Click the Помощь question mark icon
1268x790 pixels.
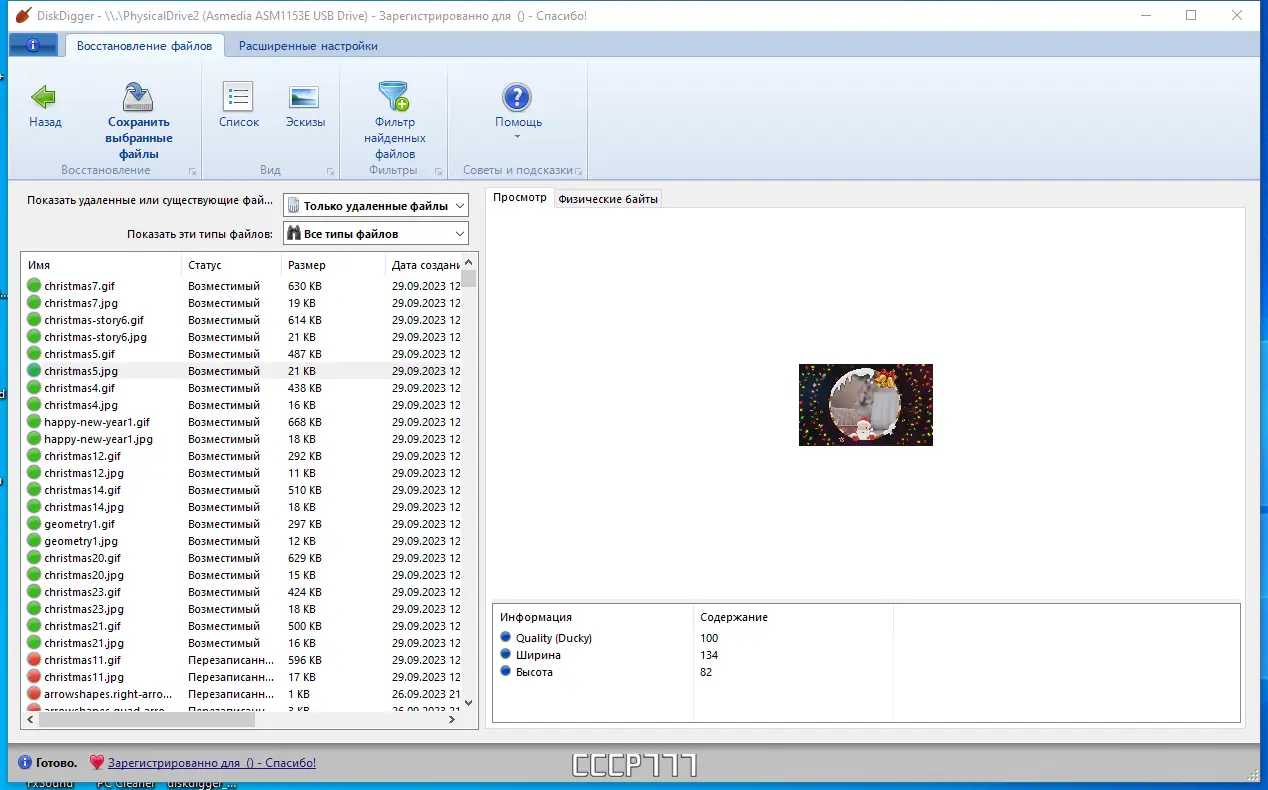pyautogui.click(x=517, y=97)
